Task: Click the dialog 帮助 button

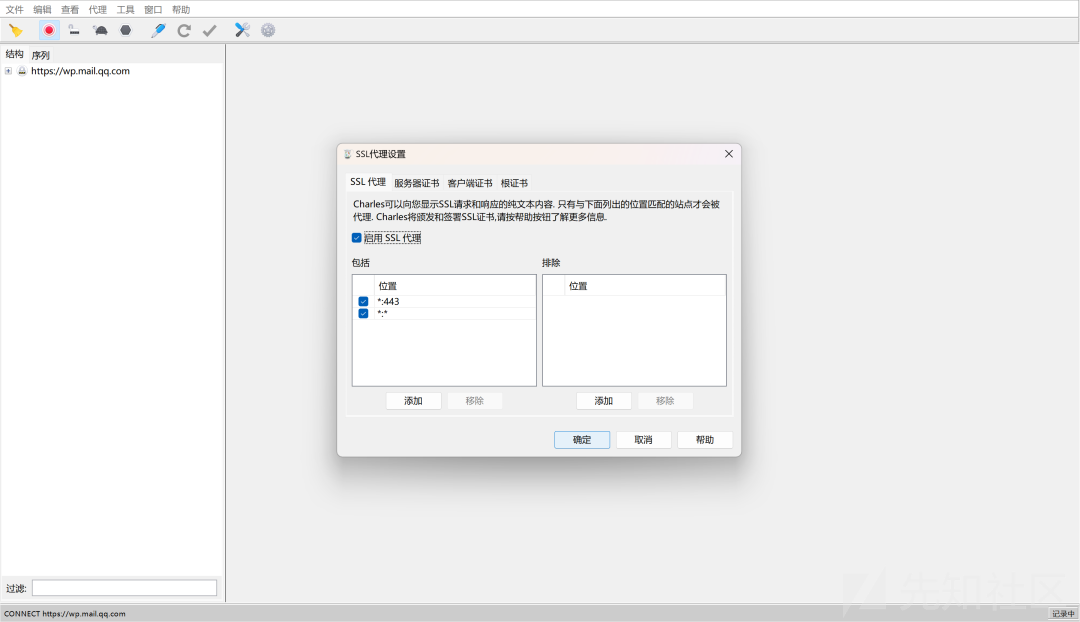Action: pos(705,440)
